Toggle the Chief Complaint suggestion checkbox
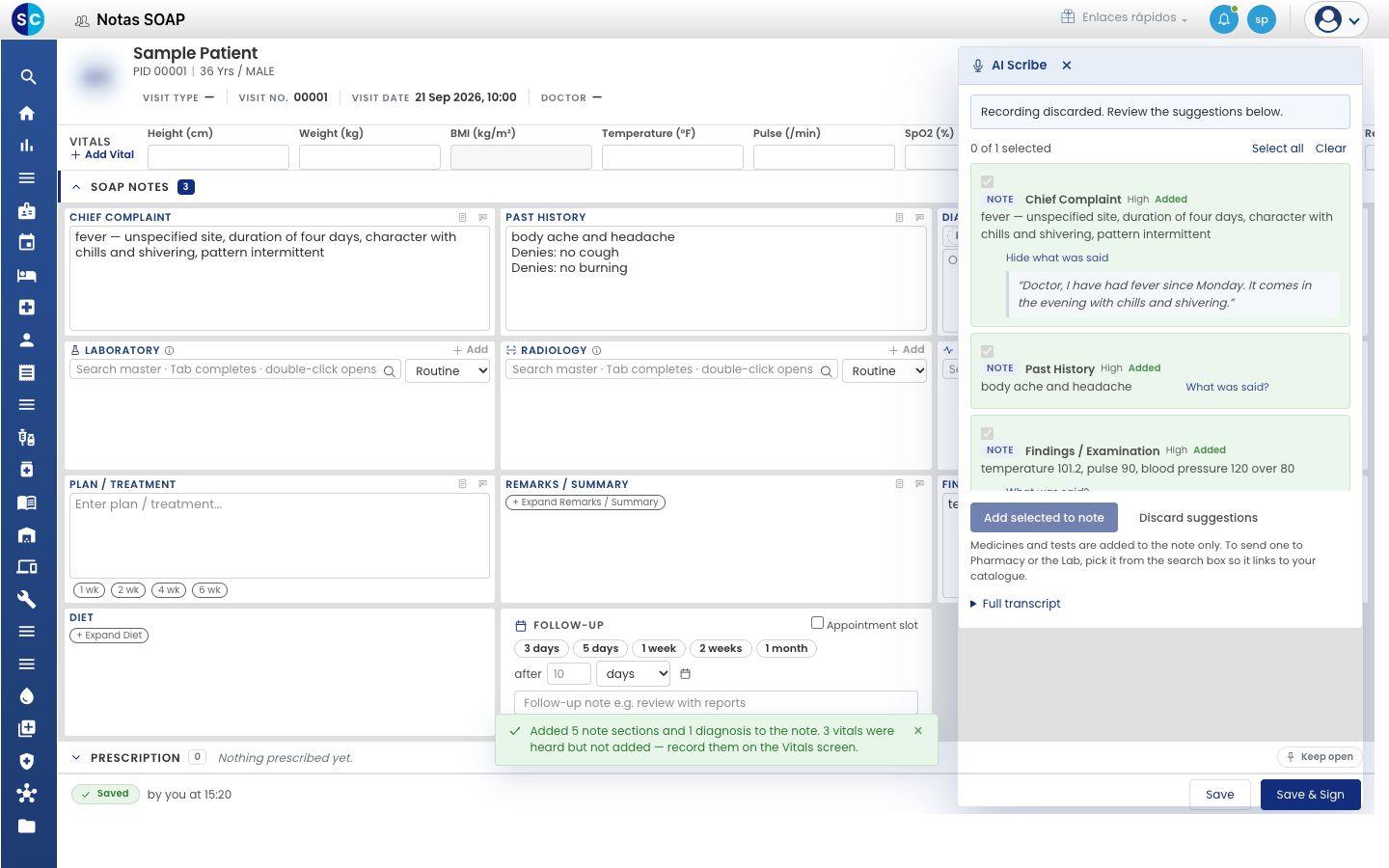 [988, 182]
